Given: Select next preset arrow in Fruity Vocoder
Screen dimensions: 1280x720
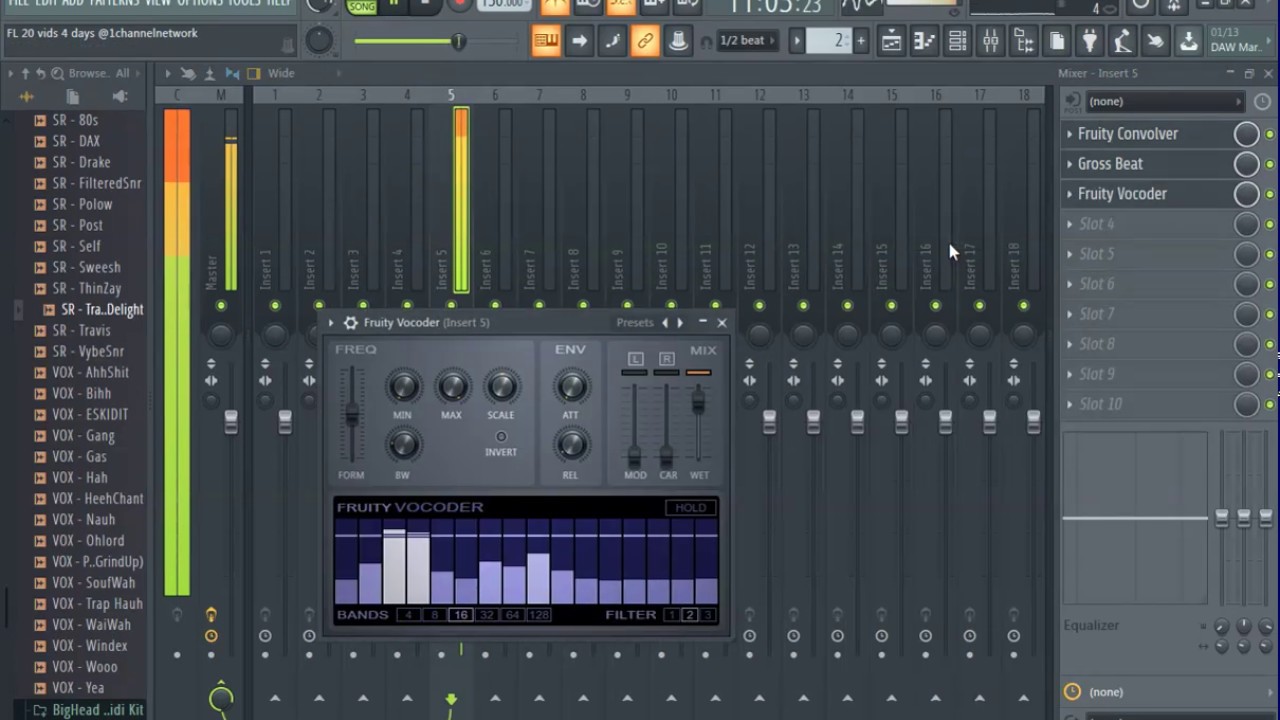Looking at the screenshot, I should [680, 322].
